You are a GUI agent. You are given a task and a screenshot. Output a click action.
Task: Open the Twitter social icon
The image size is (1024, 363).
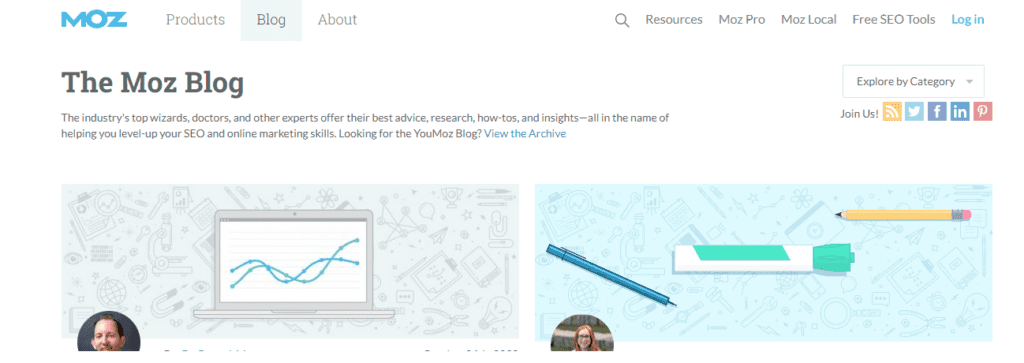915,112
